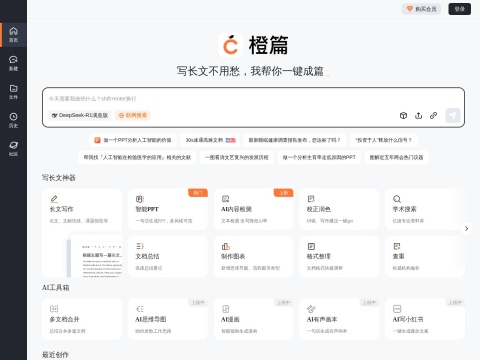Viewport: 480px width, 360px height.
Task: Select the 30s速通高难文档 suggestion chip
Action: [x=210, y=140]
